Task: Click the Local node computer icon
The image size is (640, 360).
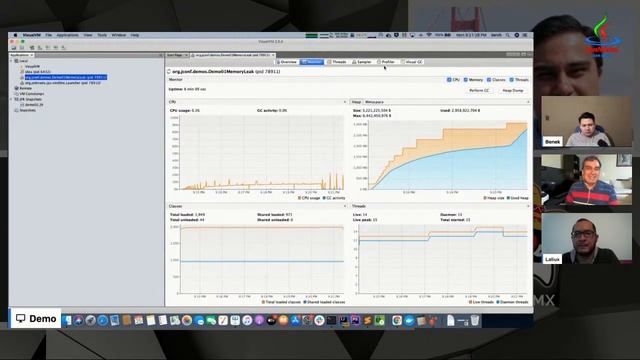Action: pyautogui.click(x=16, y=61)
